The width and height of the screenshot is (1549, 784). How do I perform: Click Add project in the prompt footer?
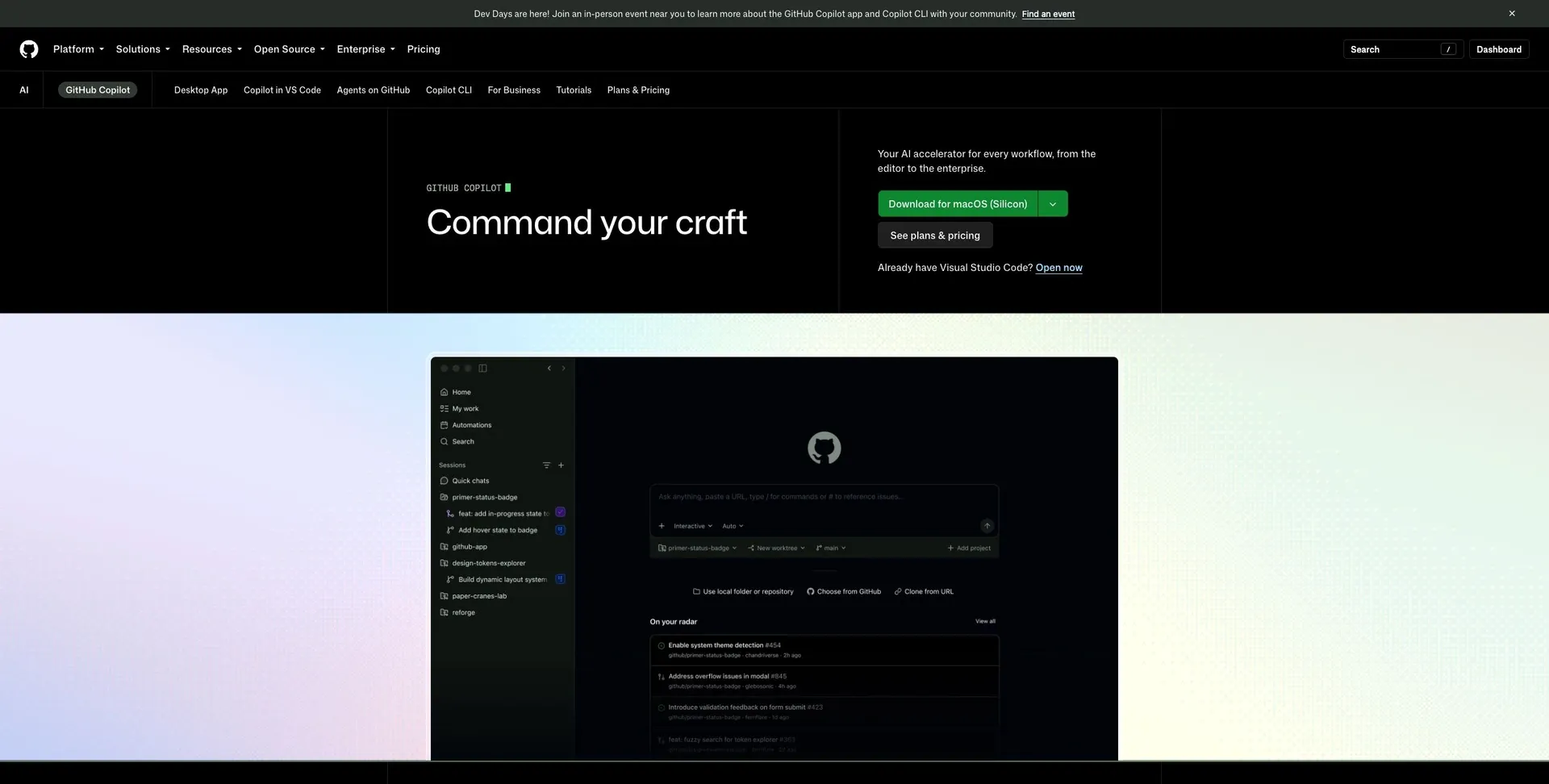969,548
